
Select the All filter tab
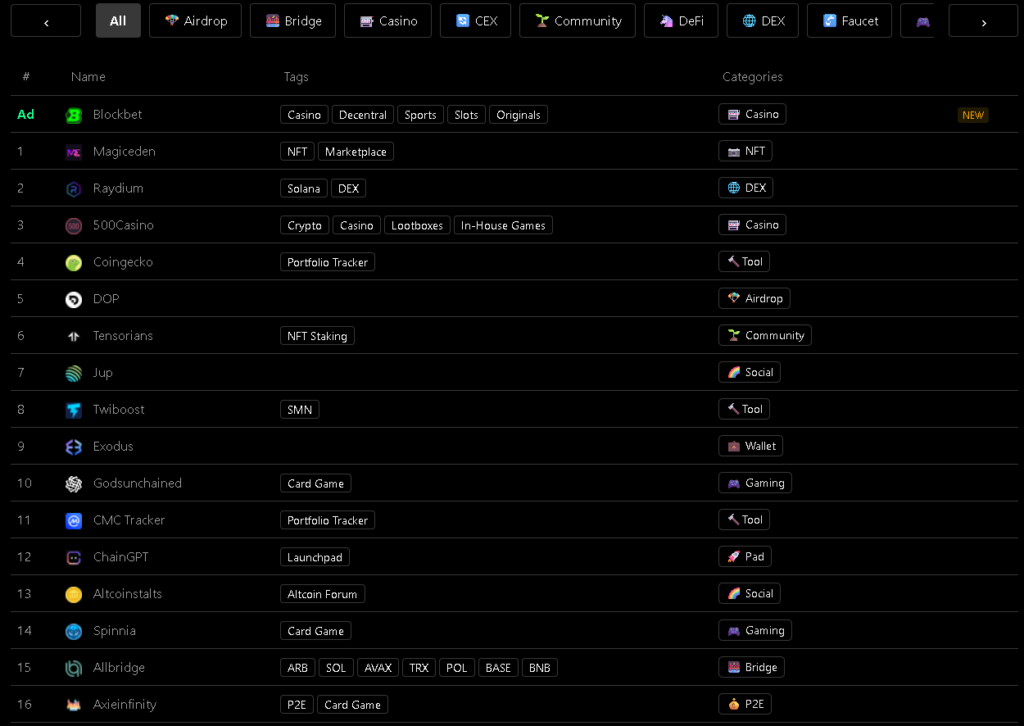coord(118,21)
